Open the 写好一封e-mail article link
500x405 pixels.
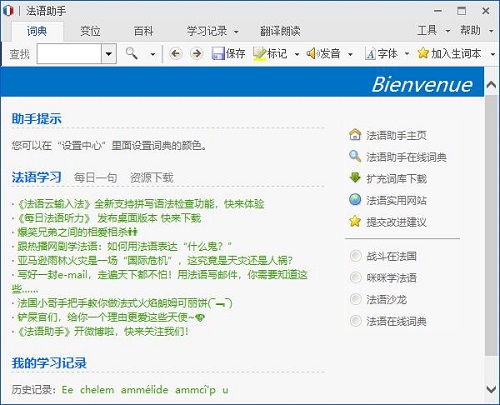pyautogui.click(x=160, y=281)
